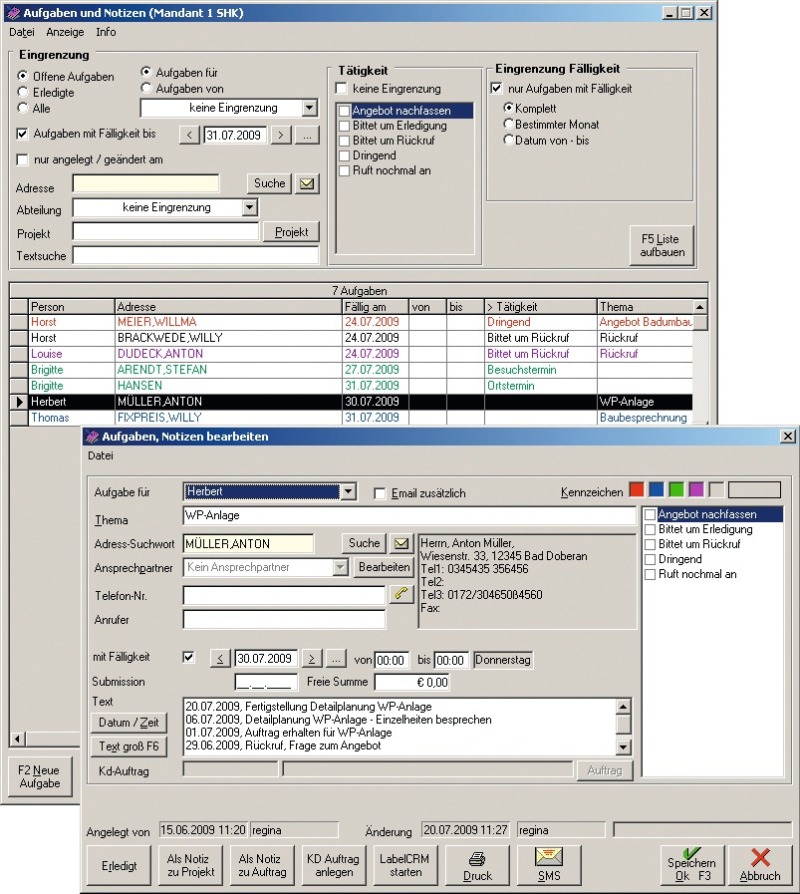
Task: Save with Speichern Ok F3 button
Action: tap(691, 865)
